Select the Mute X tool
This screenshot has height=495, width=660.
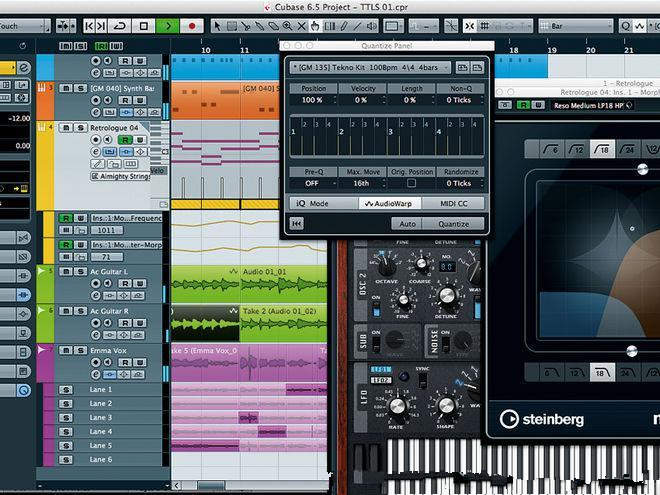click(x=301, y=26)
